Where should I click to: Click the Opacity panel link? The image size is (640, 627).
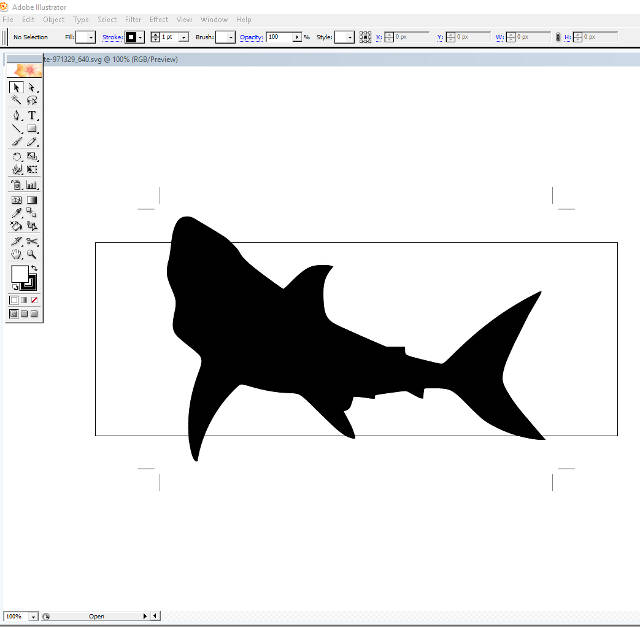[x=251, y=37]
